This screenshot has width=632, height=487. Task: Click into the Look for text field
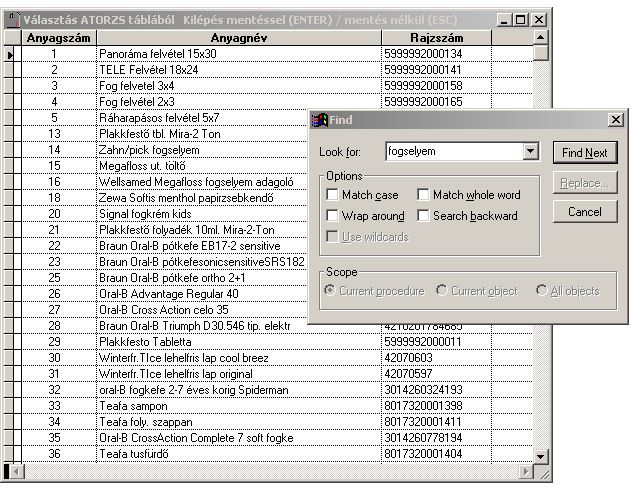click(455, 152)
